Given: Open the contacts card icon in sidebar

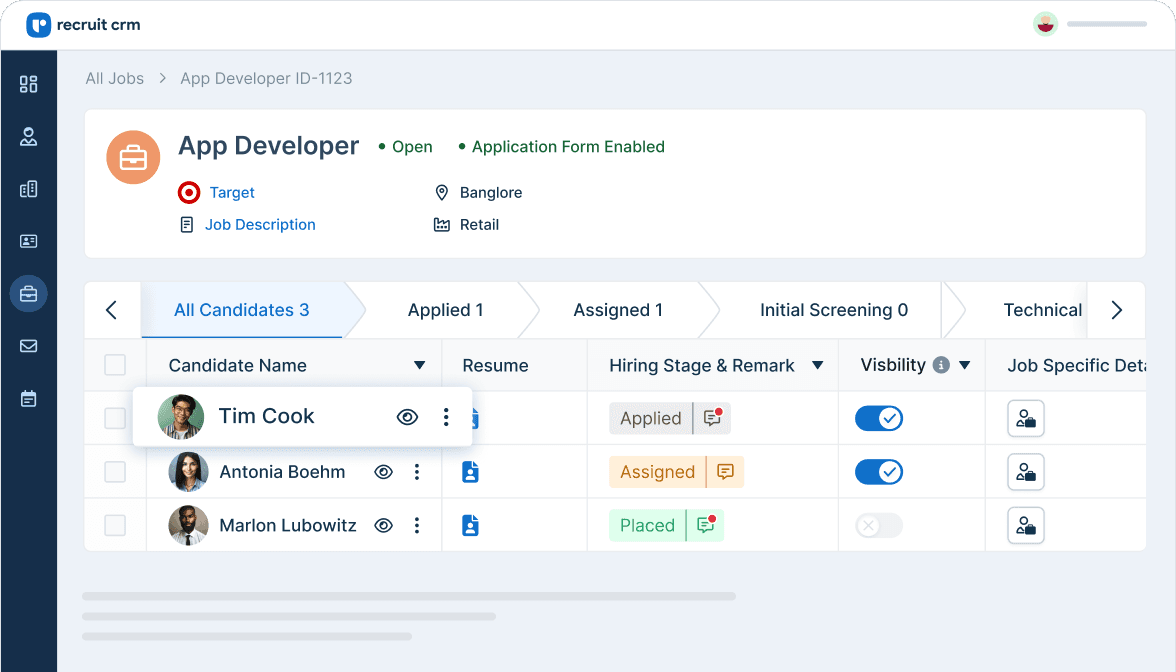Looking at the screenshot, I should (x=28, y=241).
